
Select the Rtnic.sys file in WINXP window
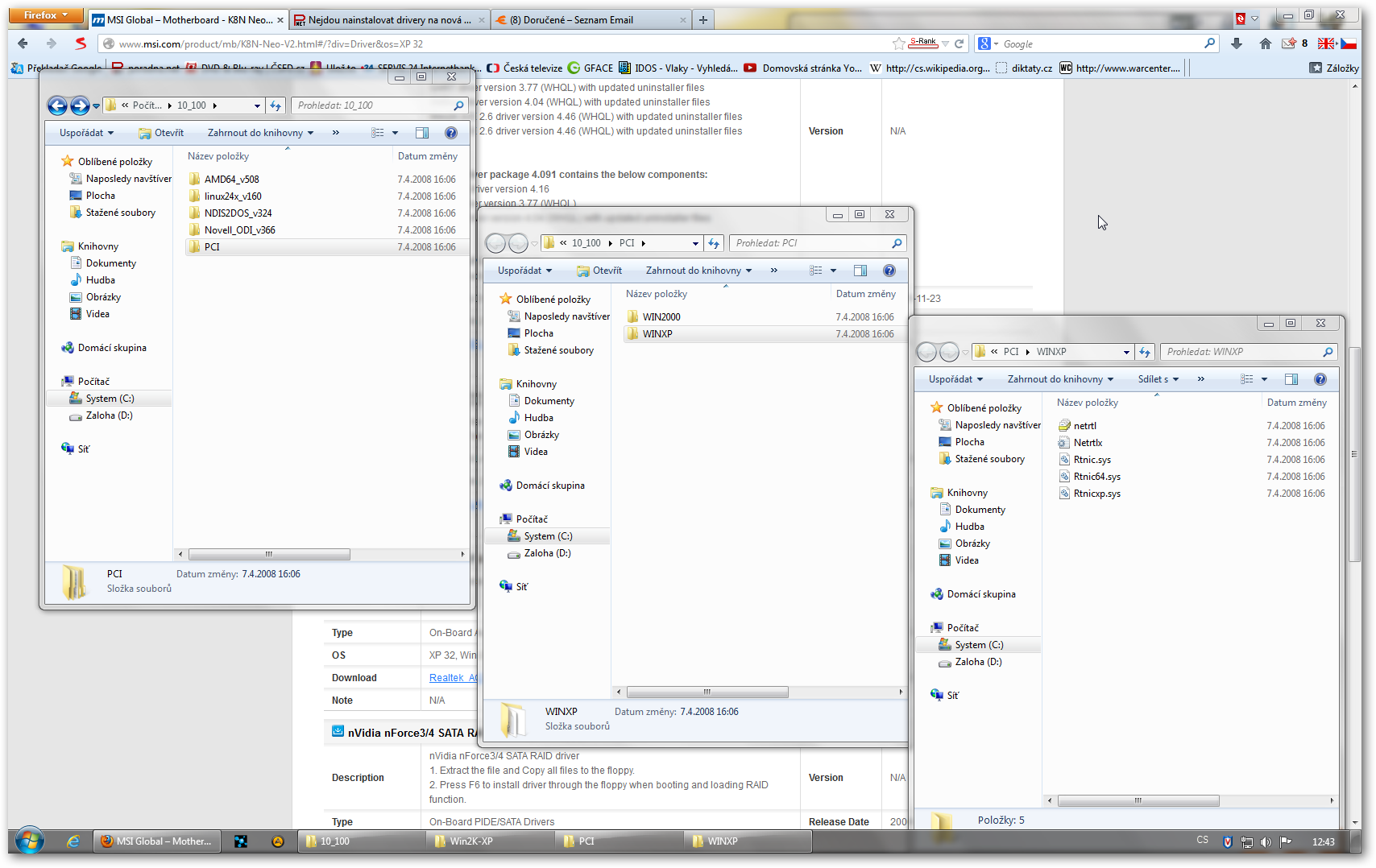coord(1092,460)
